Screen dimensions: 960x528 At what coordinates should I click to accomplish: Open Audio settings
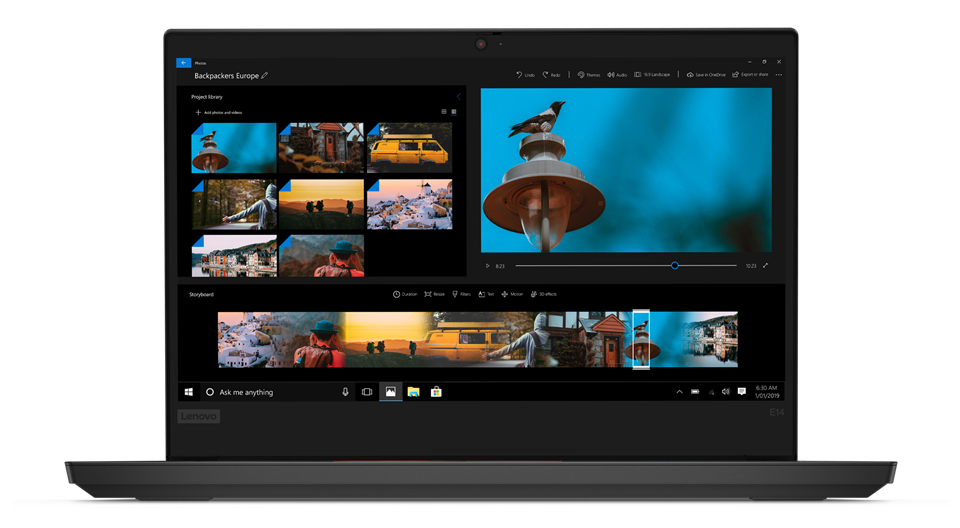617,75
